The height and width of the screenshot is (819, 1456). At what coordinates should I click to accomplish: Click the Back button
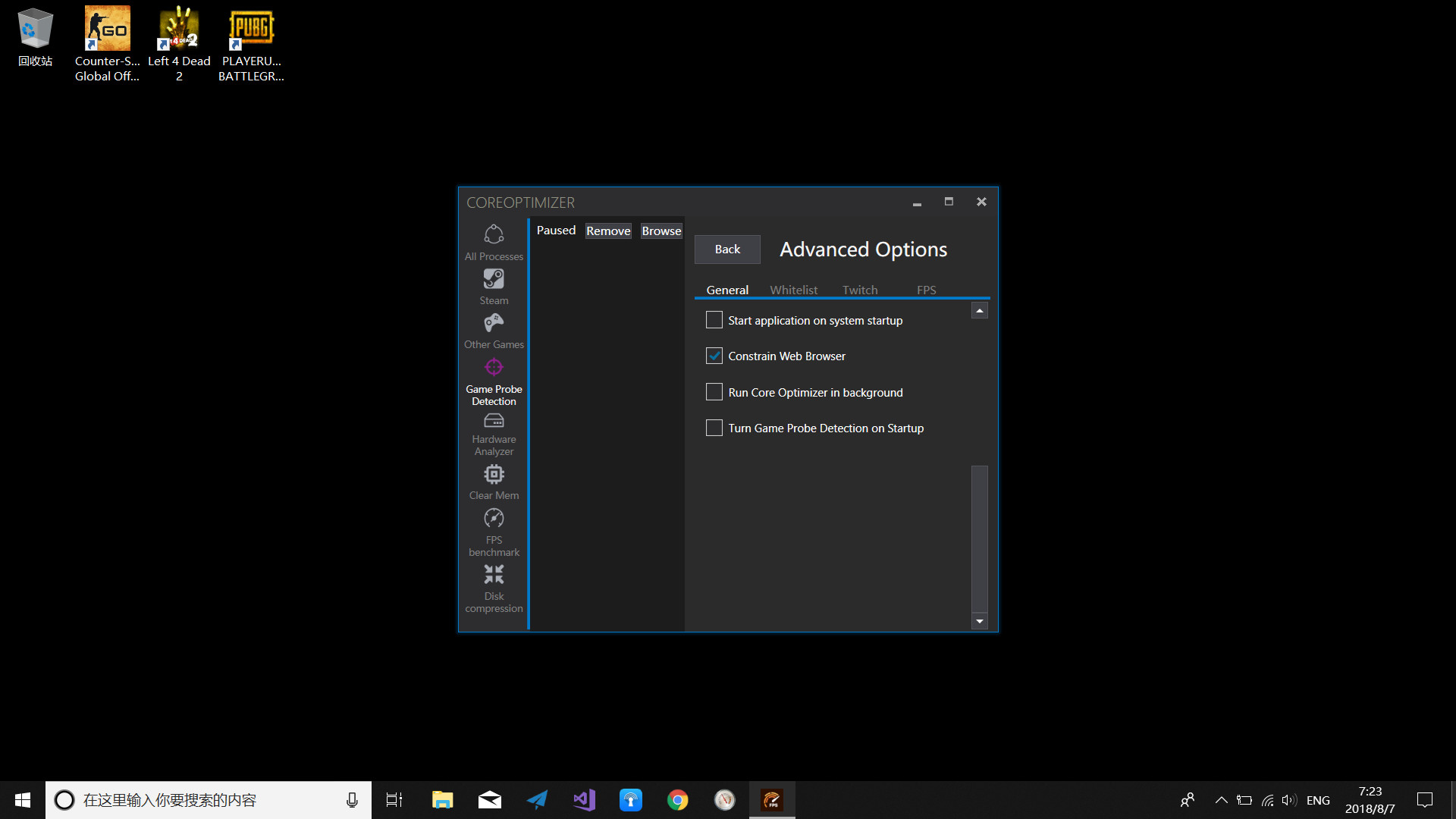coord(728,248)
